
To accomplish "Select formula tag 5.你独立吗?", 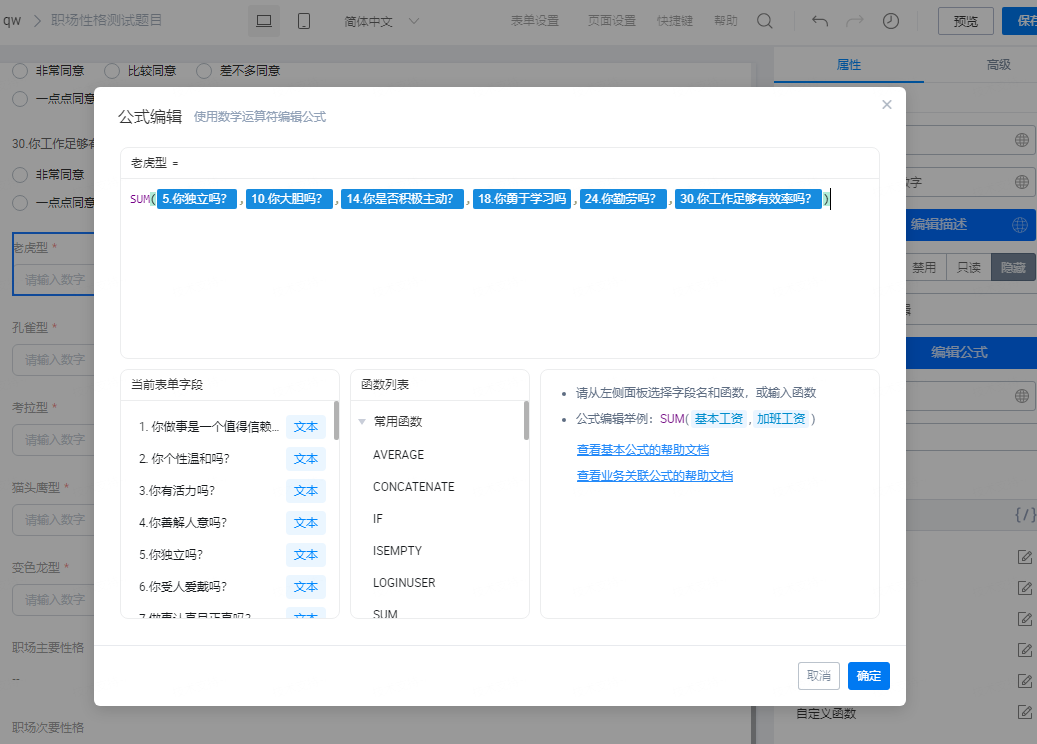I will (196, 198).
